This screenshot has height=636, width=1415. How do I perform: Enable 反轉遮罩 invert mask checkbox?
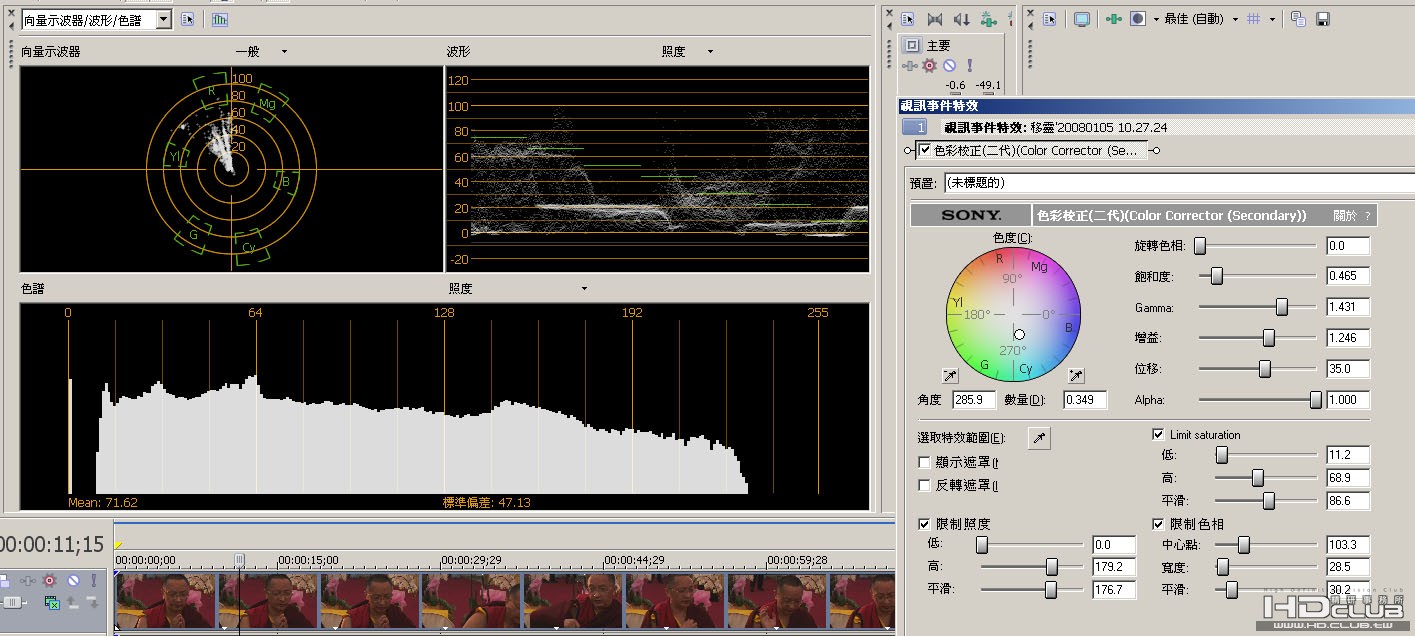(x=924, y=485)
